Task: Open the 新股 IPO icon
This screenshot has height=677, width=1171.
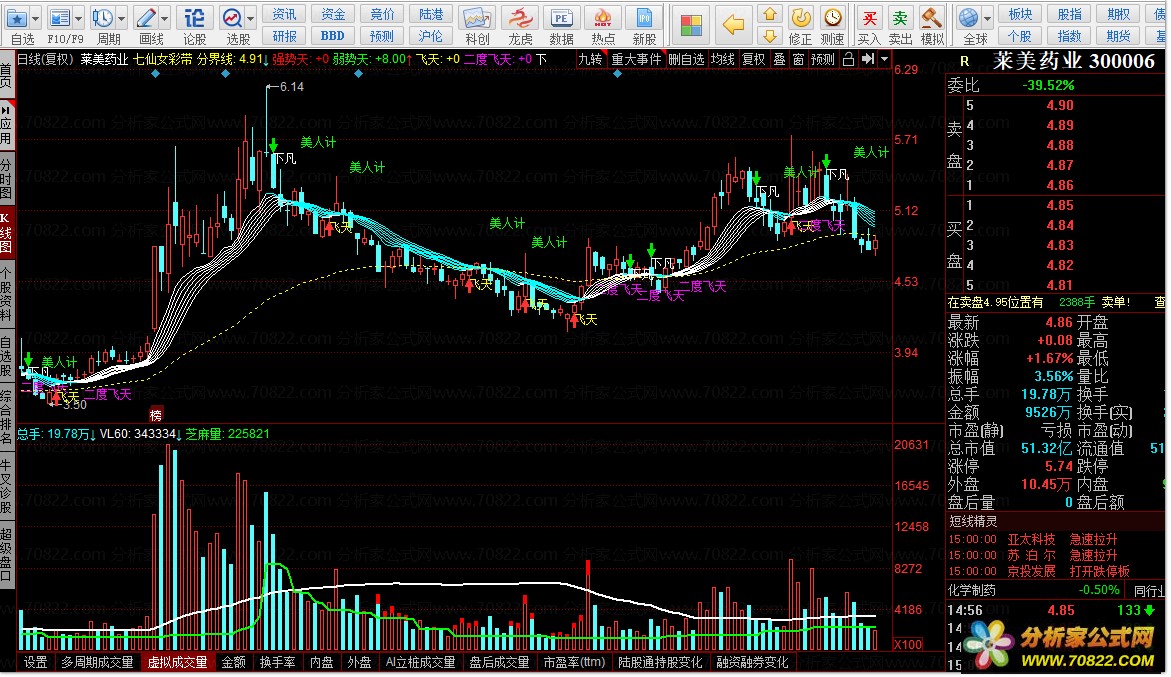Action: (x=644, y=19)
